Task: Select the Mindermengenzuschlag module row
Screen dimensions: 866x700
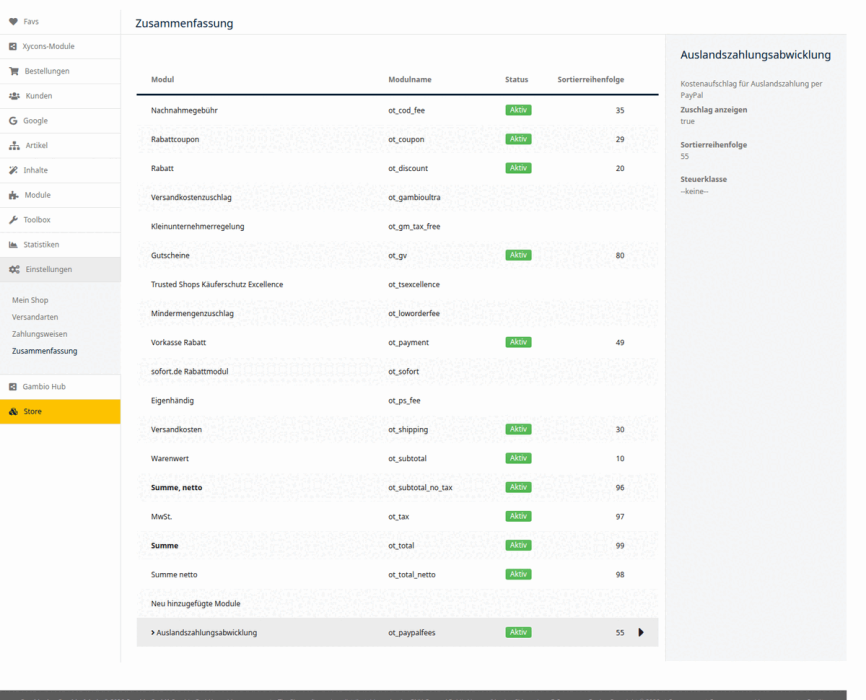Action: (x=397, y=313)
